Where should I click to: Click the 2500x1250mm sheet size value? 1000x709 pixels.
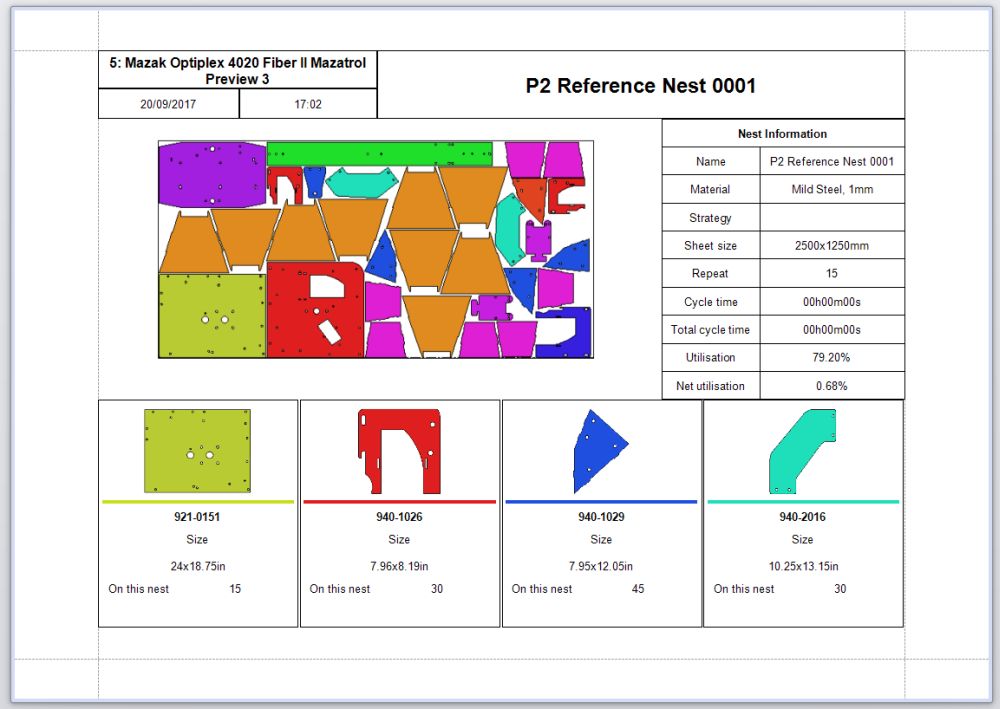coord(832,245)
